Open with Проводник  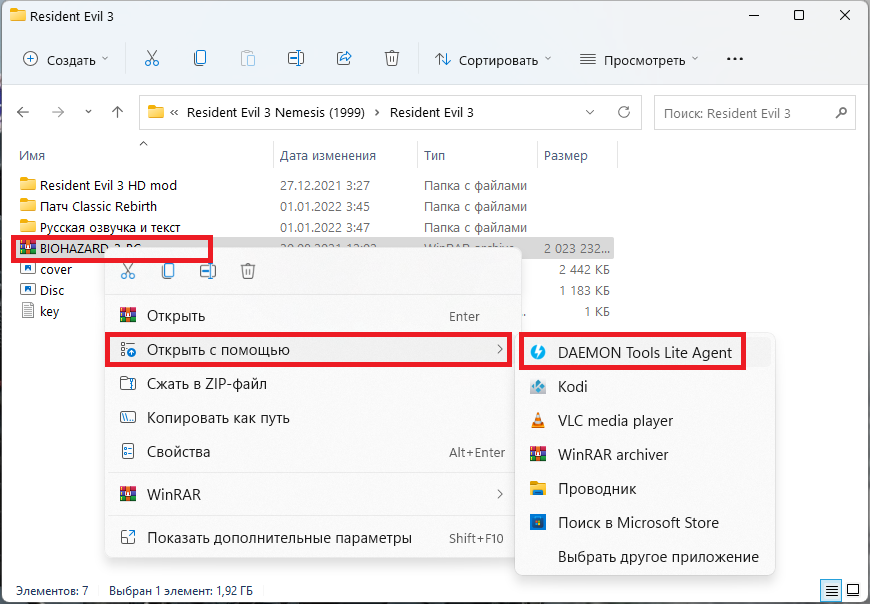click(x=645, y=489)
